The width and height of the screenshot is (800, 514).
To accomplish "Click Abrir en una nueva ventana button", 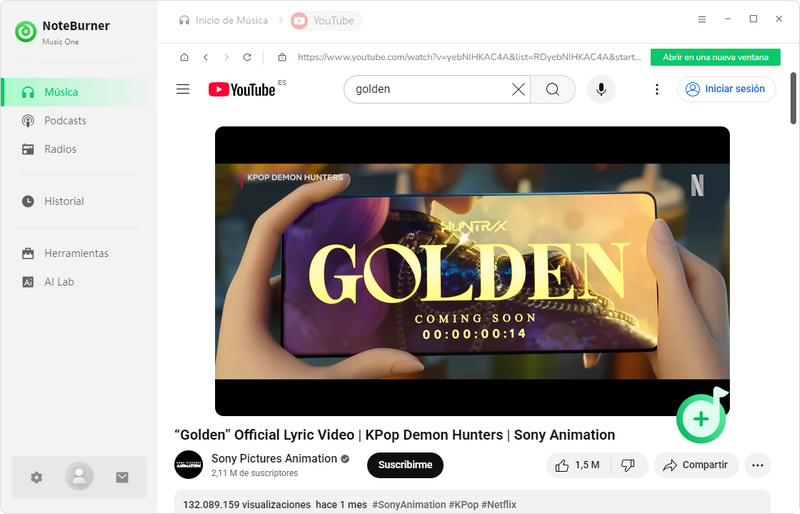I will (x=715, y=57).
